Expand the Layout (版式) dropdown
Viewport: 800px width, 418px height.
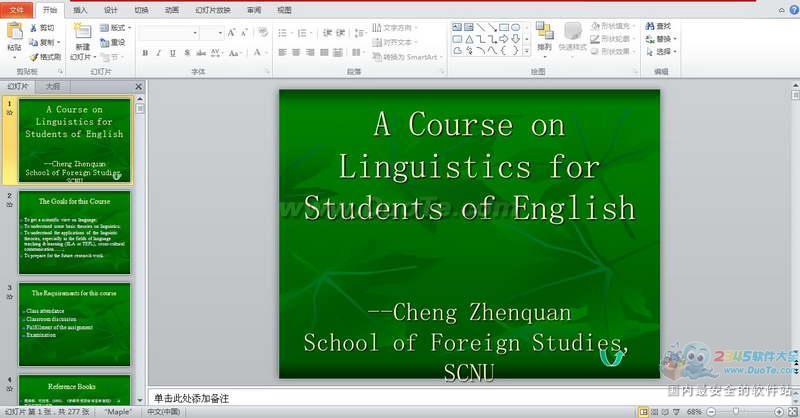tap(129, 28)
